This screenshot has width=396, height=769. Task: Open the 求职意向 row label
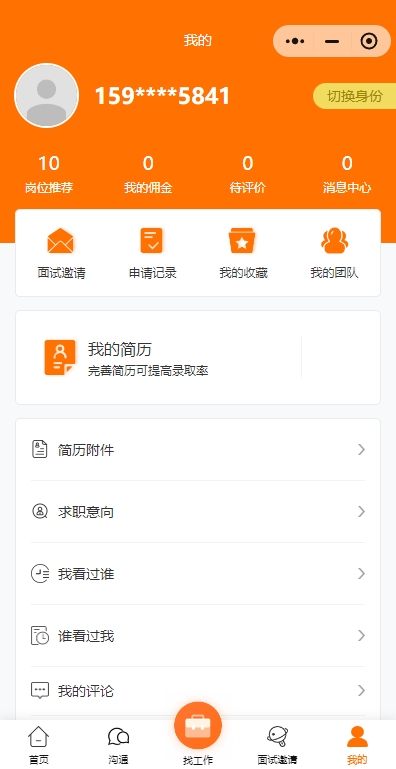[x=86, y=512]
